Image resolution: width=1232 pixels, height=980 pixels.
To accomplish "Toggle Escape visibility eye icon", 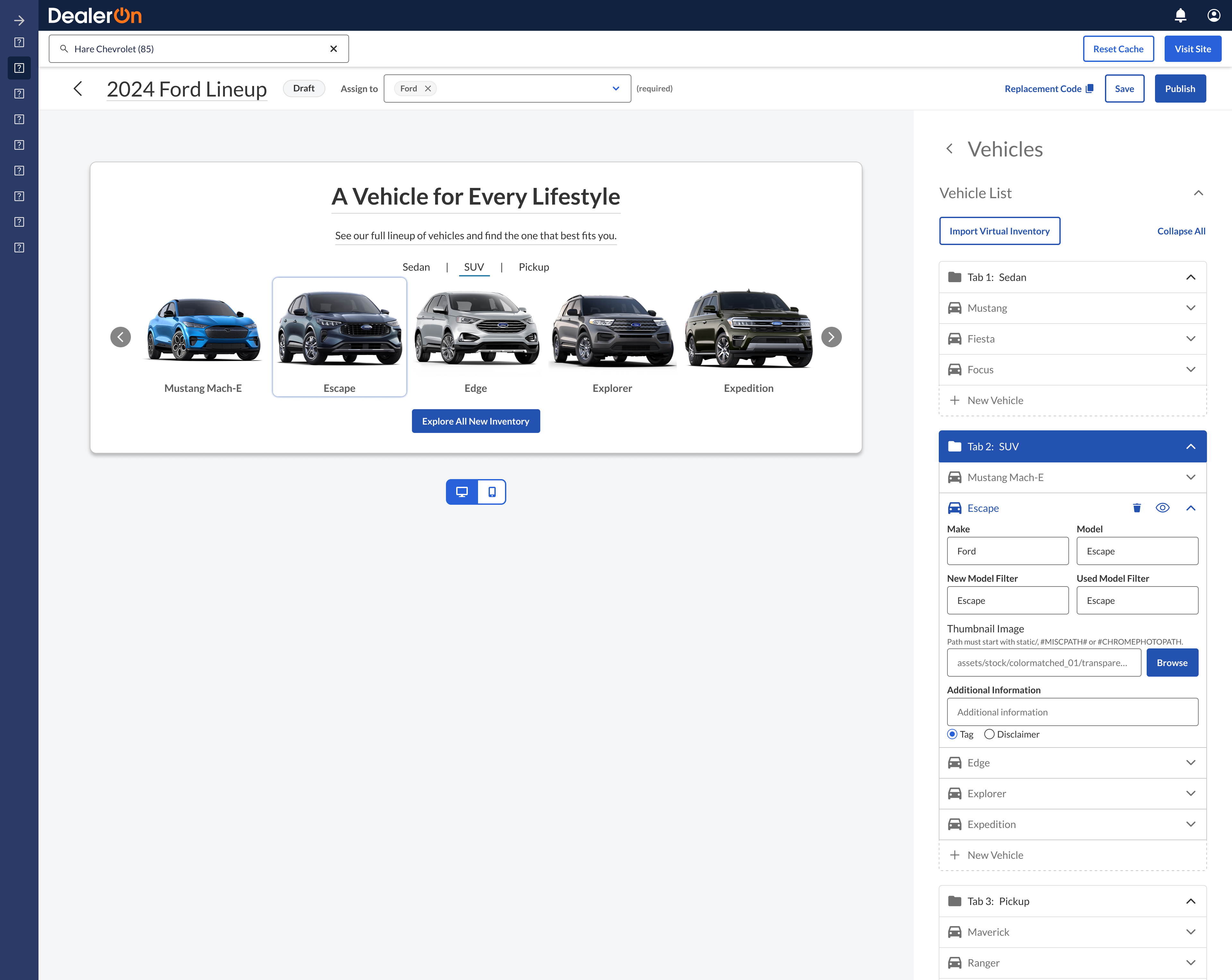I will click(1162, 508).
